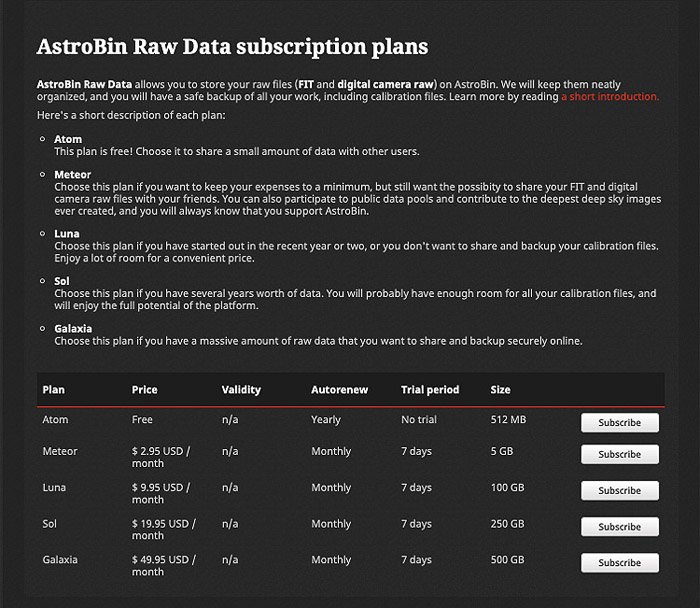The height and width of the screenshot is (608, 700).
Task: Choose Subscribe for the Sol plan
Action: pyautogui.click(x=619, y=526)
